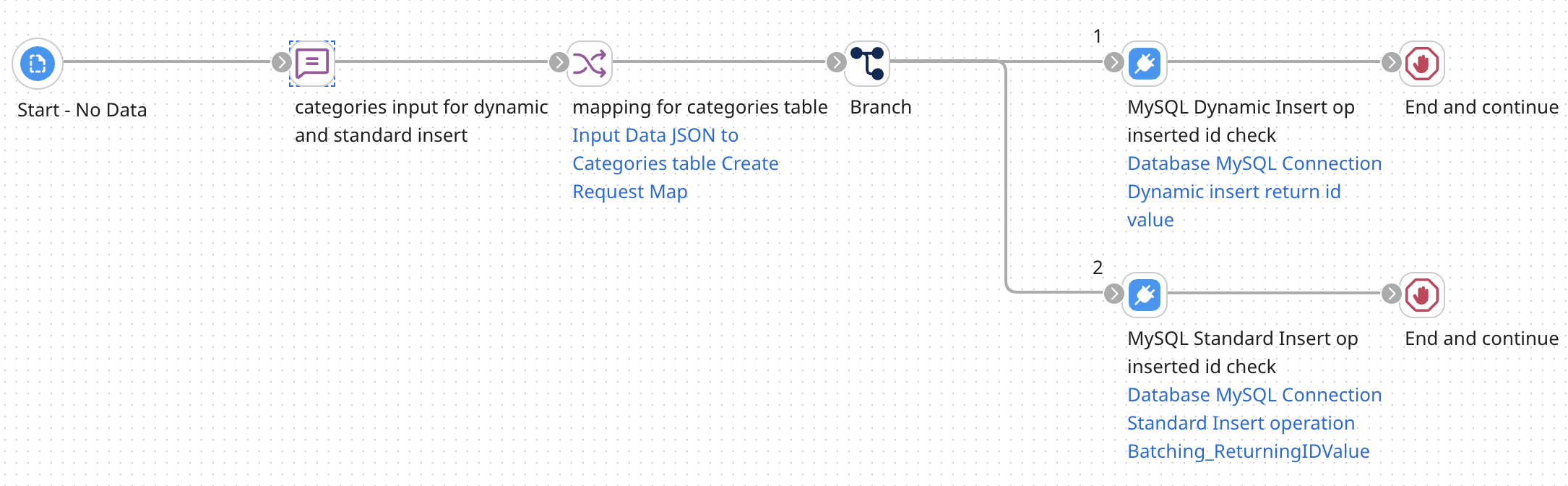Select branch path label 1
The height and width of the screenshot is (486, 1568).
click(x=1098, y=35)
